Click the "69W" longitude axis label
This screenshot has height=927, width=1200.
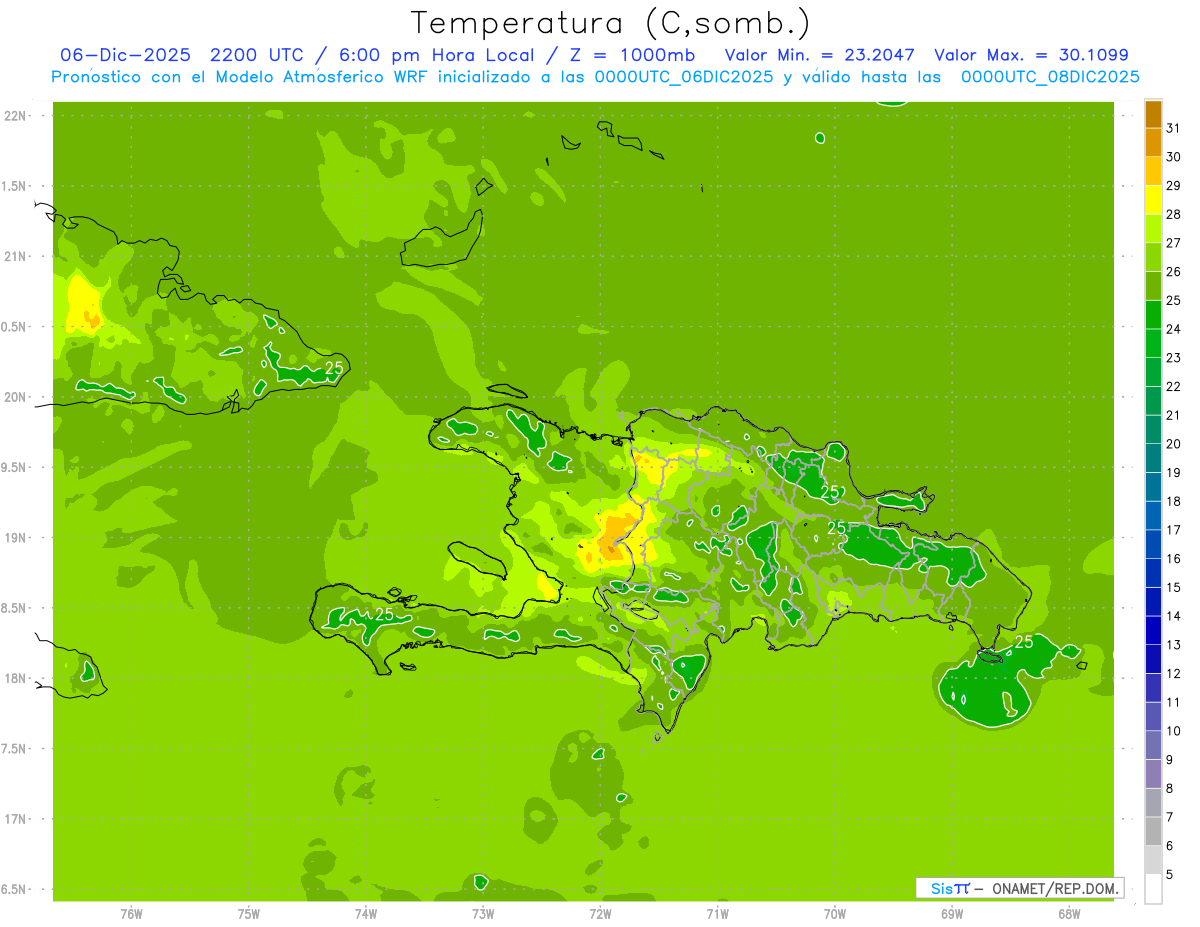pyautogui.click(x=952, y=913)
